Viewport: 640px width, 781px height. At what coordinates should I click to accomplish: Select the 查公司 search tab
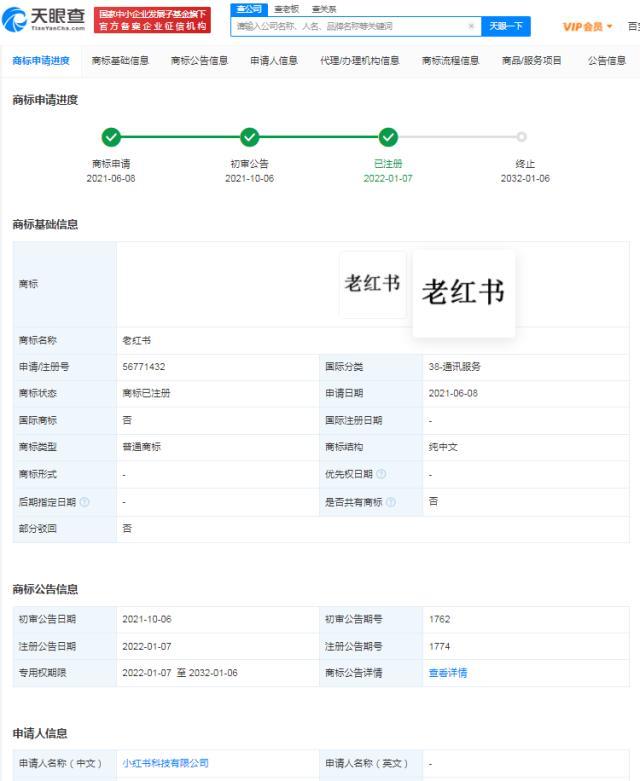pyautogui.click(x=248, y=8)
